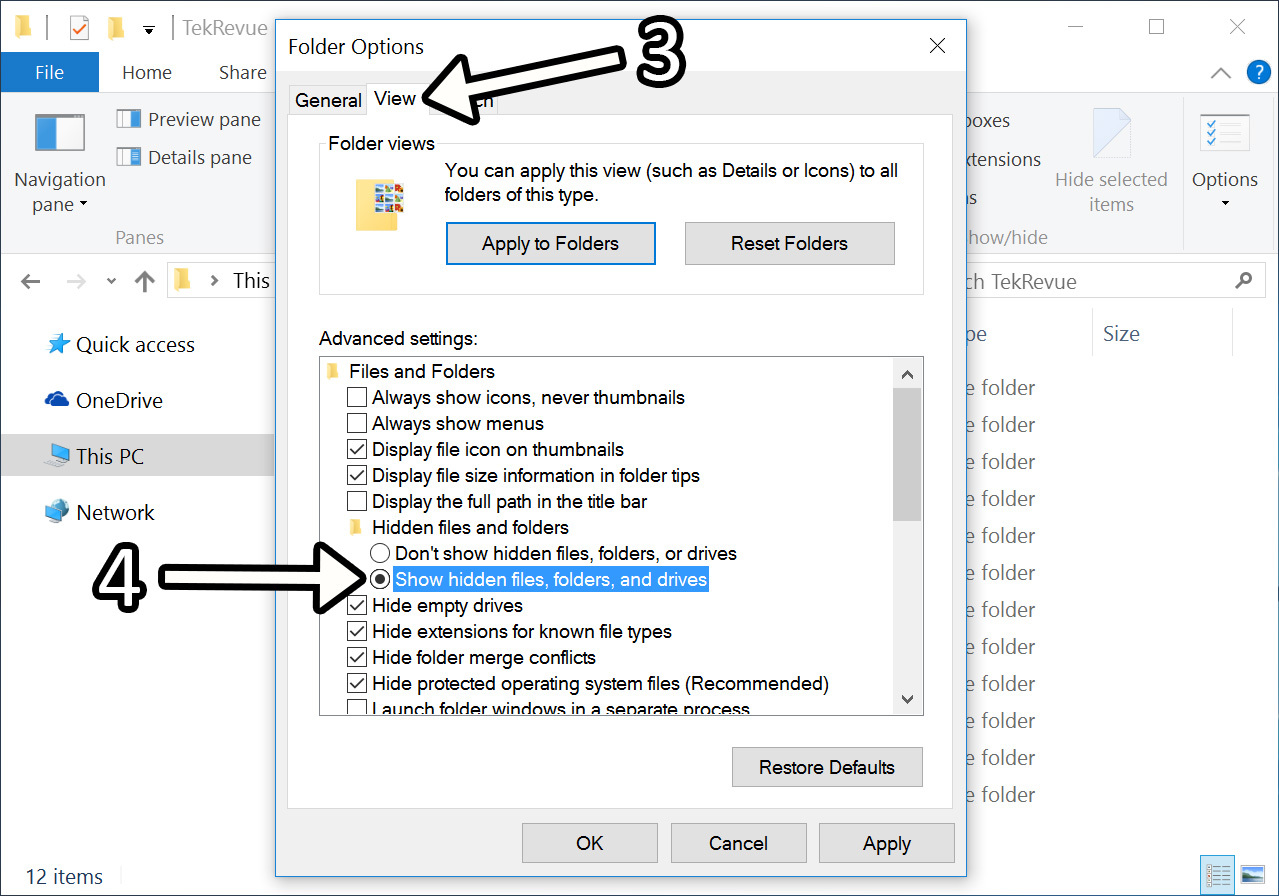The height and width of the screenshot is (896, 1279).
Task: Switch to the General tab
Action: pos(328,100)
